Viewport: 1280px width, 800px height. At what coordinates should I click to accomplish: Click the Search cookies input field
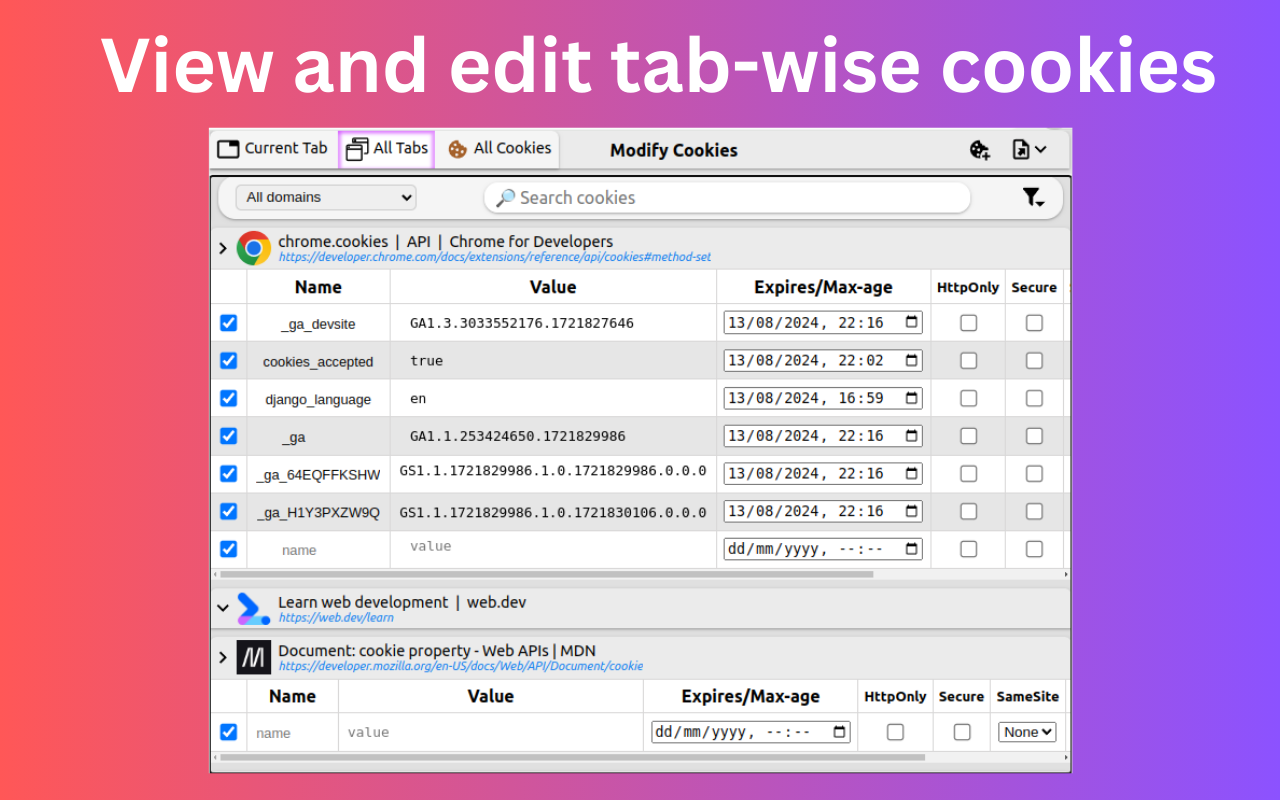pos(727,198)
